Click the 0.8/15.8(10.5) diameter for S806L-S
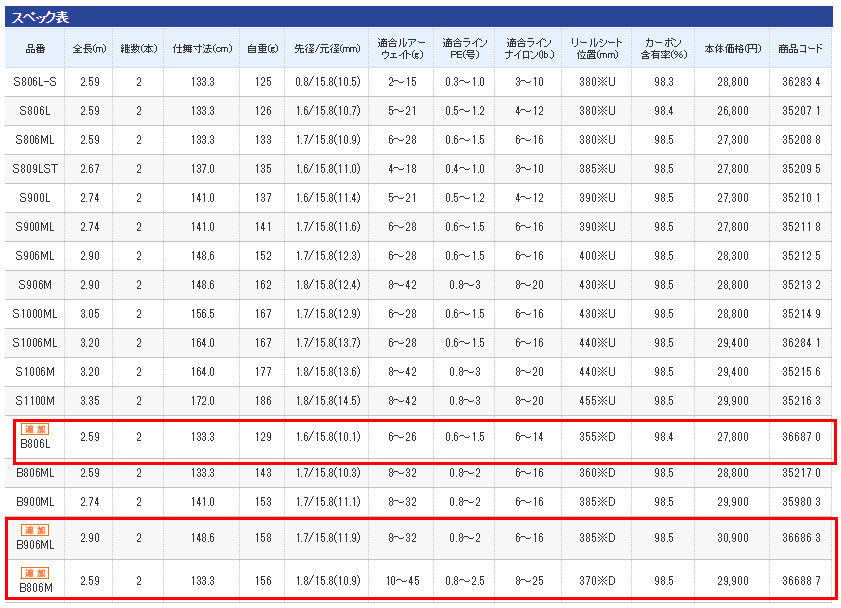841x608 pixels. [x=328, y=82]
